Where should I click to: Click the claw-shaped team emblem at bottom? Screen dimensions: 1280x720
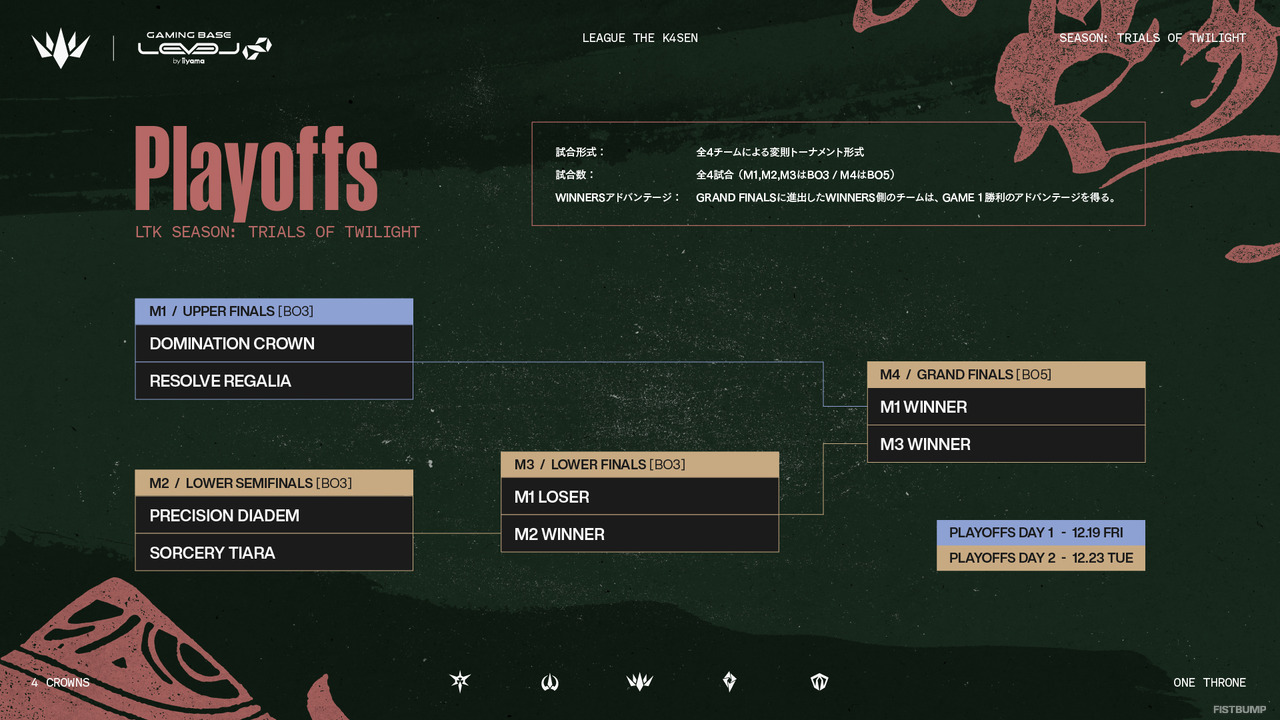click(549, 682)
